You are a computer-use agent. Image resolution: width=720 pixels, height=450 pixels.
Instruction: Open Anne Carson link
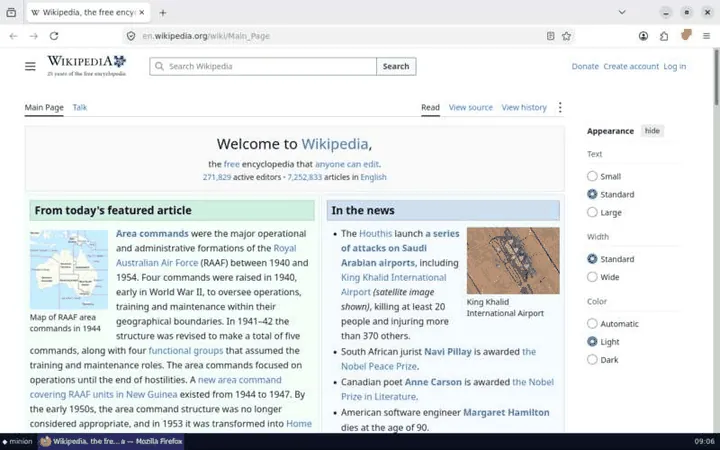[x=433, y=382]
